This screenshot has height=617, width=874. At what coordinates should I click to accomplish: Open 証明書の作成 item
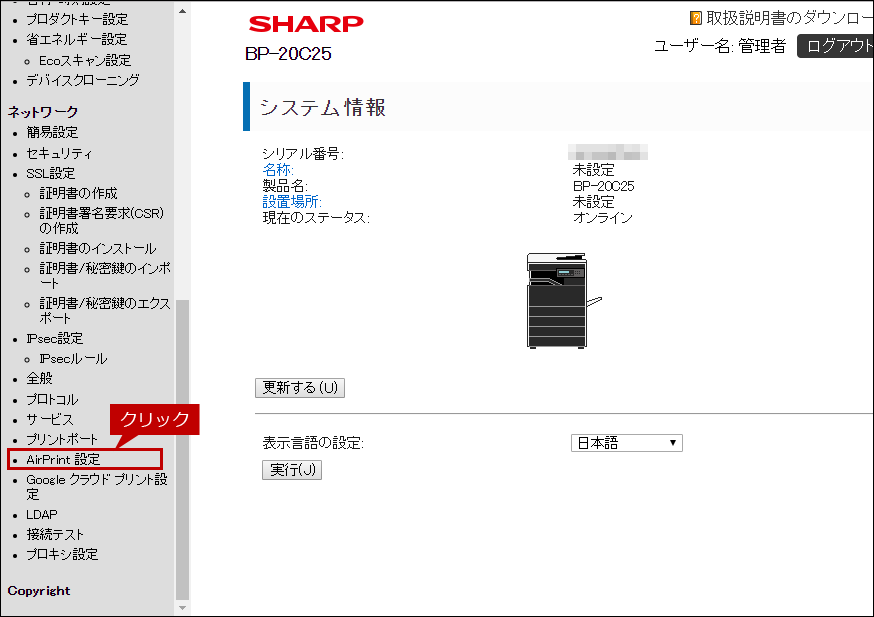pos(78,193)
